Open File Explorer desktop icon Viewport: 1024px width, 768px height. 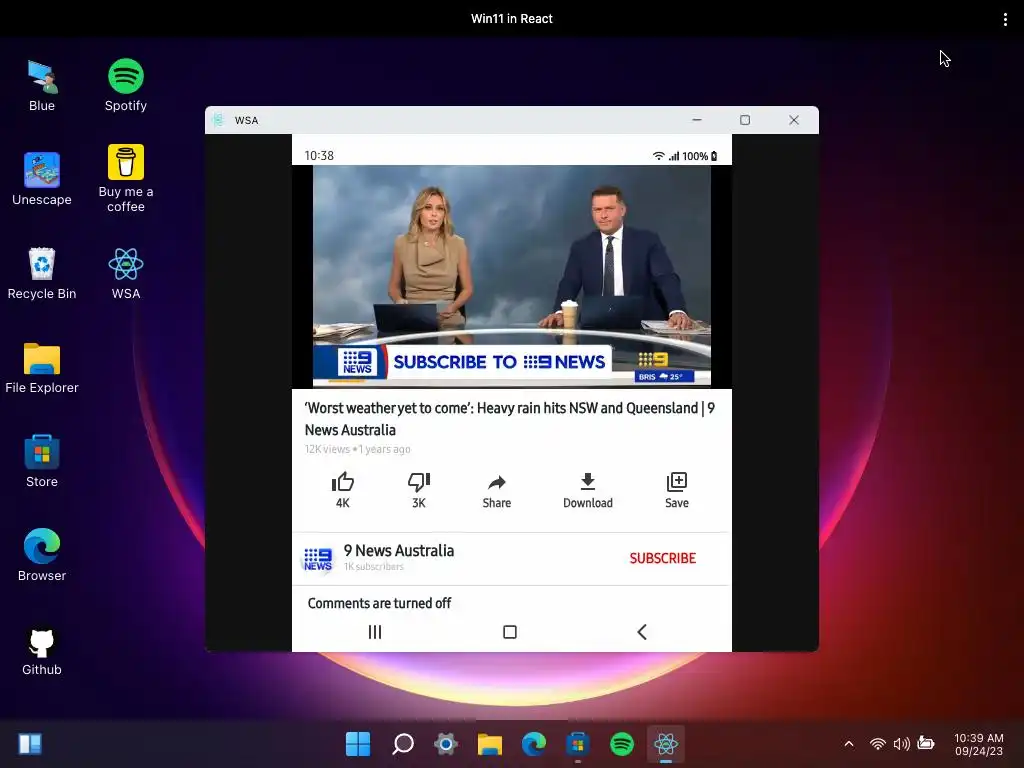42,368
